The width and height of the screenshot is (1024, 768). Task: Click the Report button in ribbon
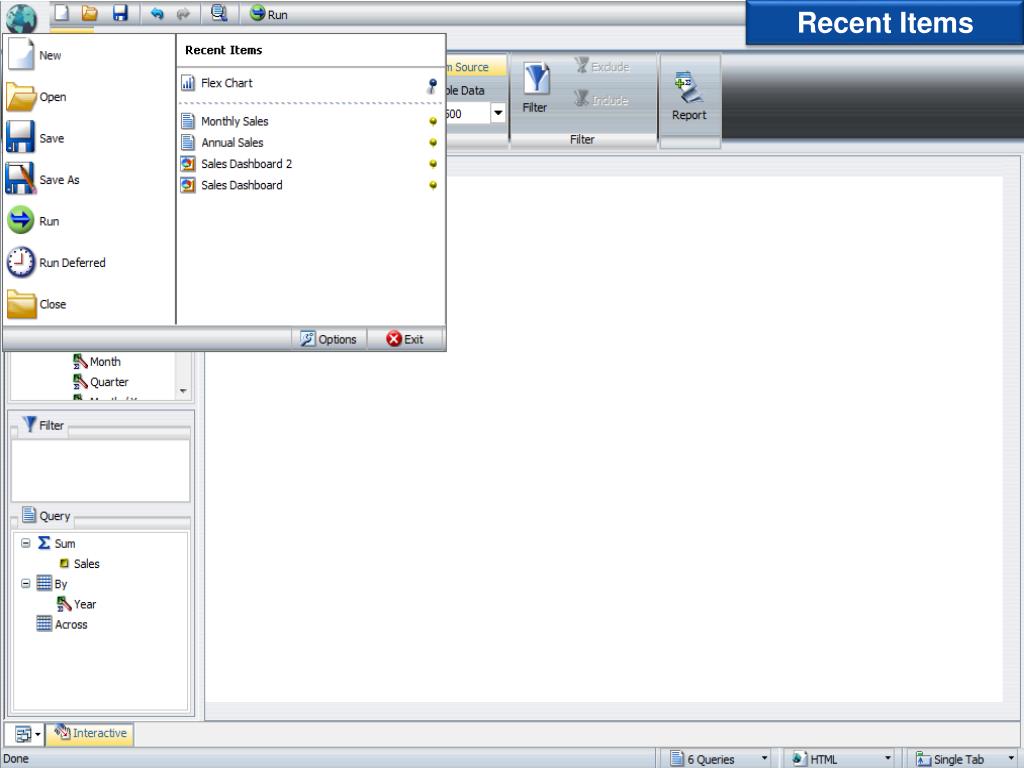point(689,96)
